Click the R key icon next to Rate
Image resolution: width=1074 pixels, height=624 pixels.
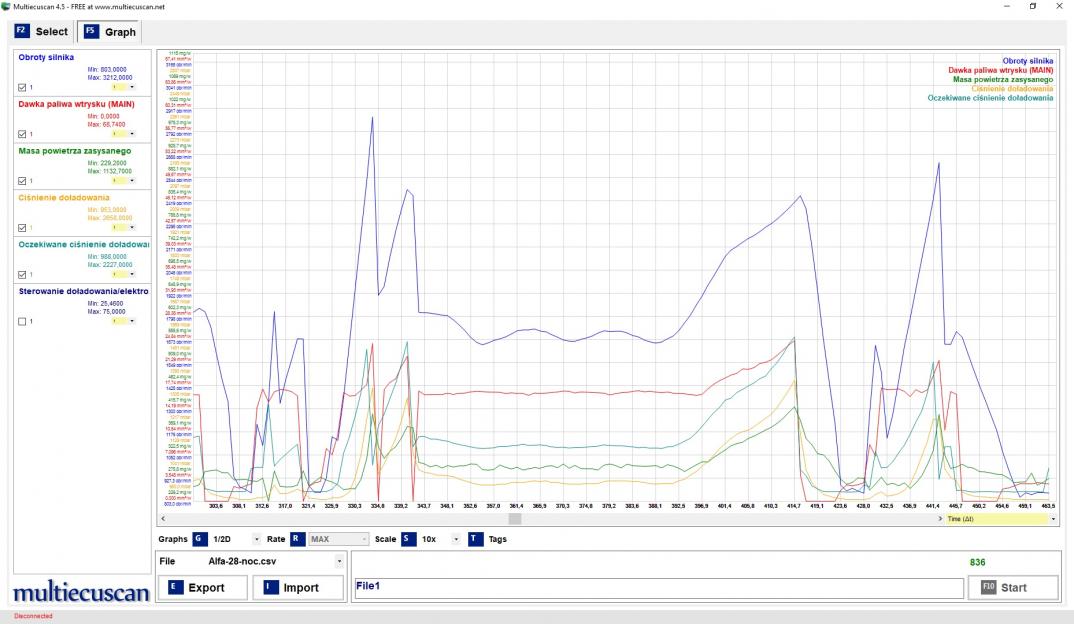click(298, 539)
